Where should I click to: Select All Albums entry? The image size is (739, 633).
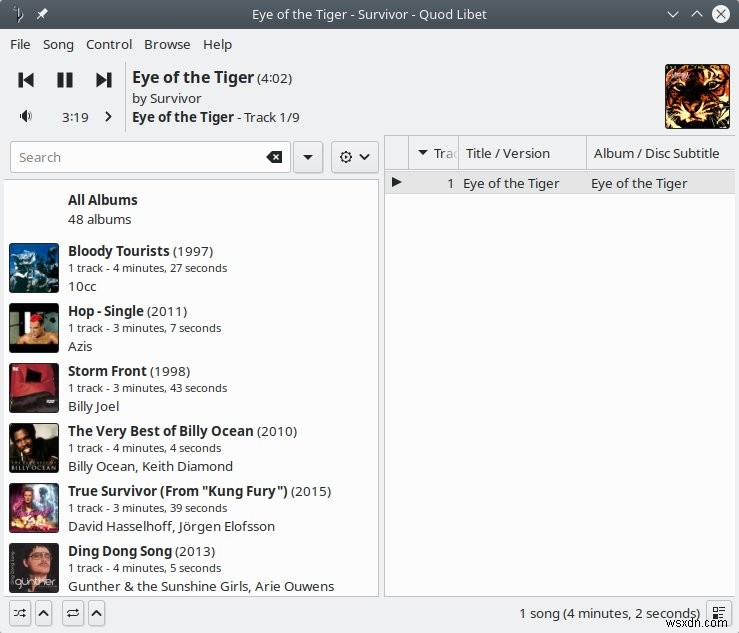coord(191,209)
